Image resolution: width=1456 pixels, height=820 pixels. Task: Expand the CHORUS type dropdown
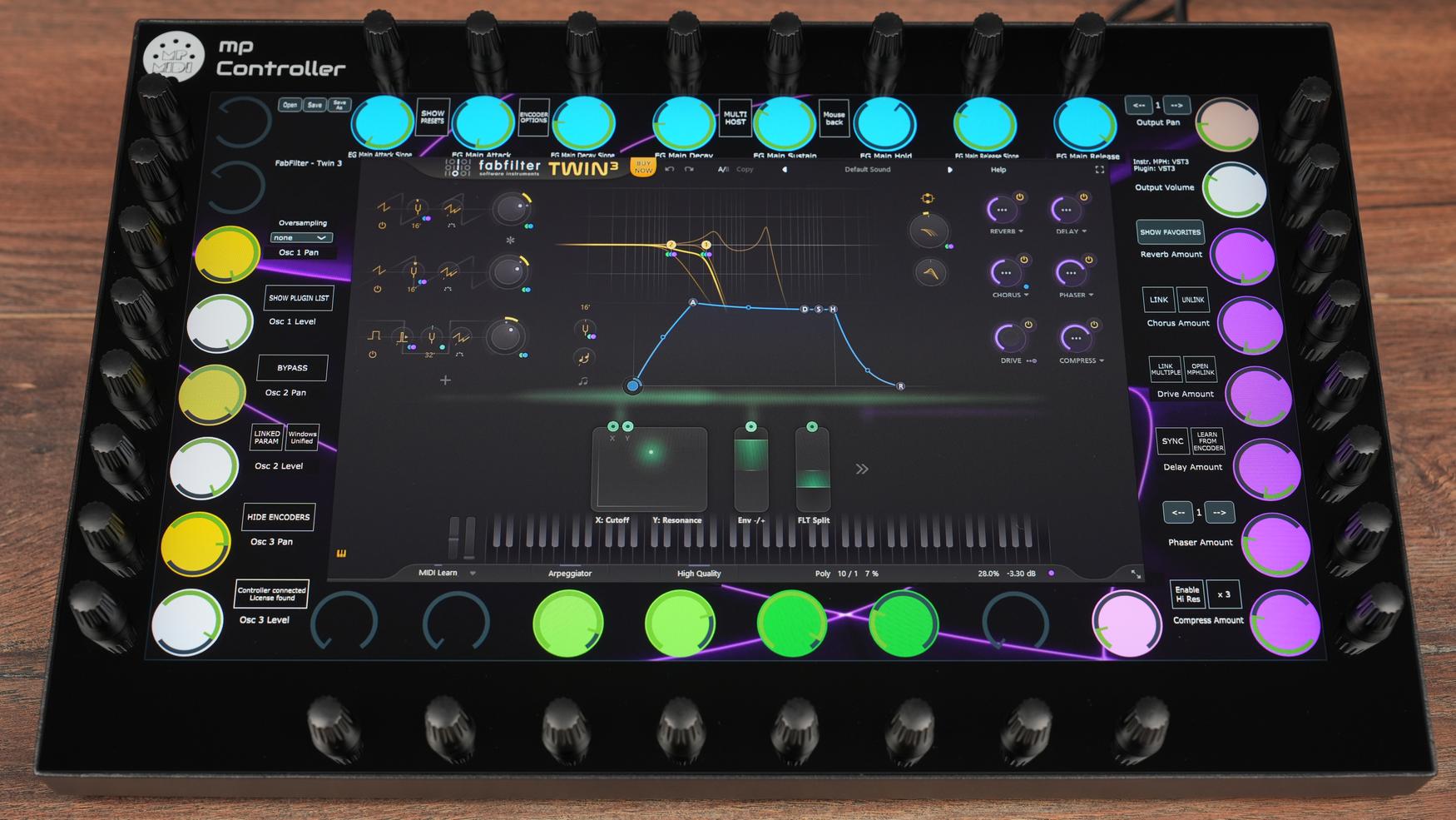pos(1026,295)
